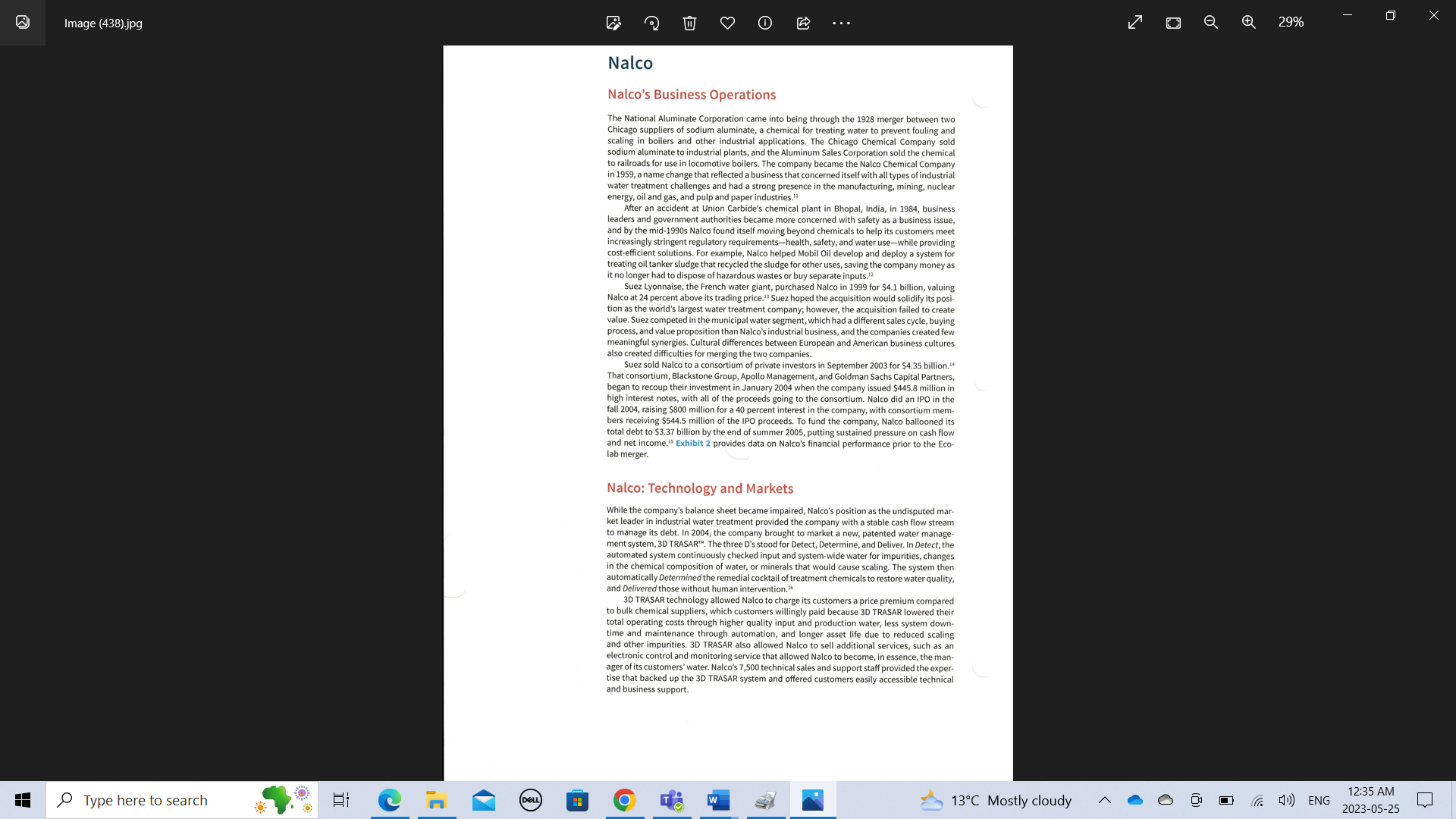Toggle zoom to fit icon
This screenshot has height=819, width=1456.
1173,23
